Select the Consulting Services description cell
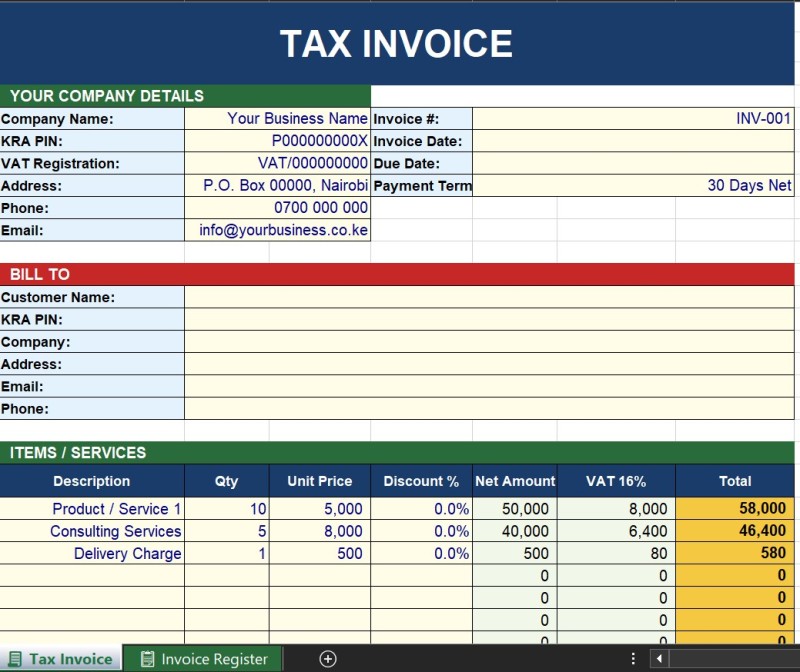 tap(92, 531)
